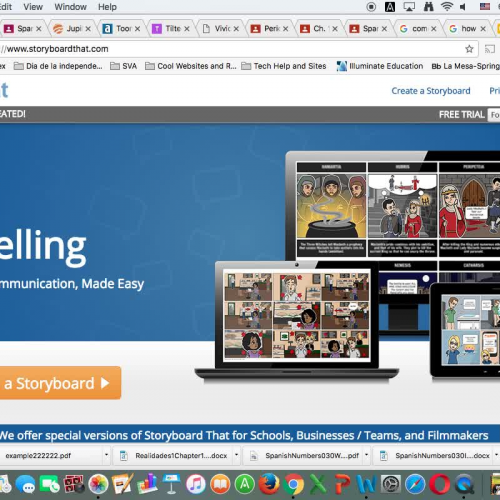Open the La Mesa-Spring bookmark

click(466, 66)
